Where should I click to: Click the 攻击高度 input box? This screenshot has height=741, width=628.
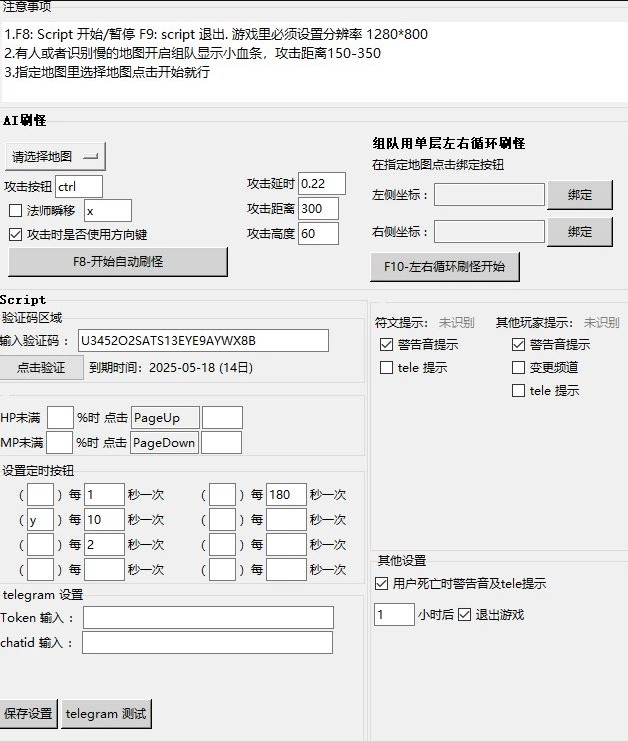[321, 234]
